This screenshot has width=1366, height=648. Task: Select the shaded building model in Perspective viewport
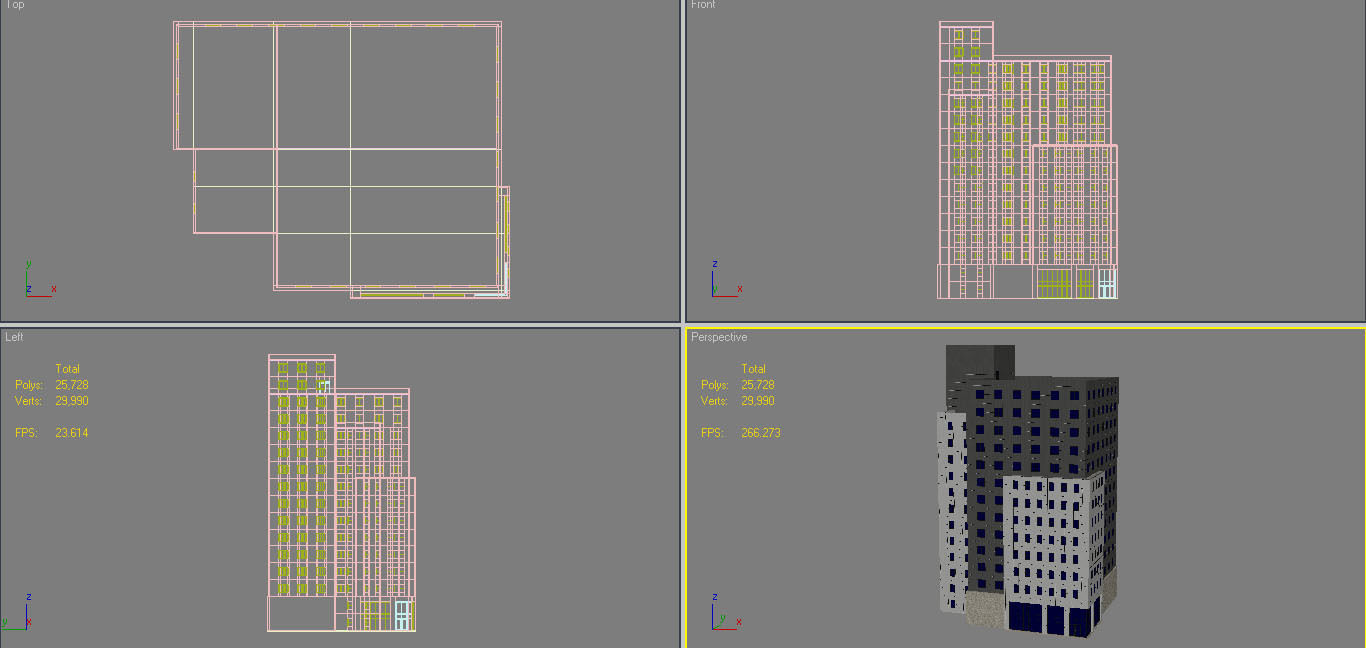1028,490
